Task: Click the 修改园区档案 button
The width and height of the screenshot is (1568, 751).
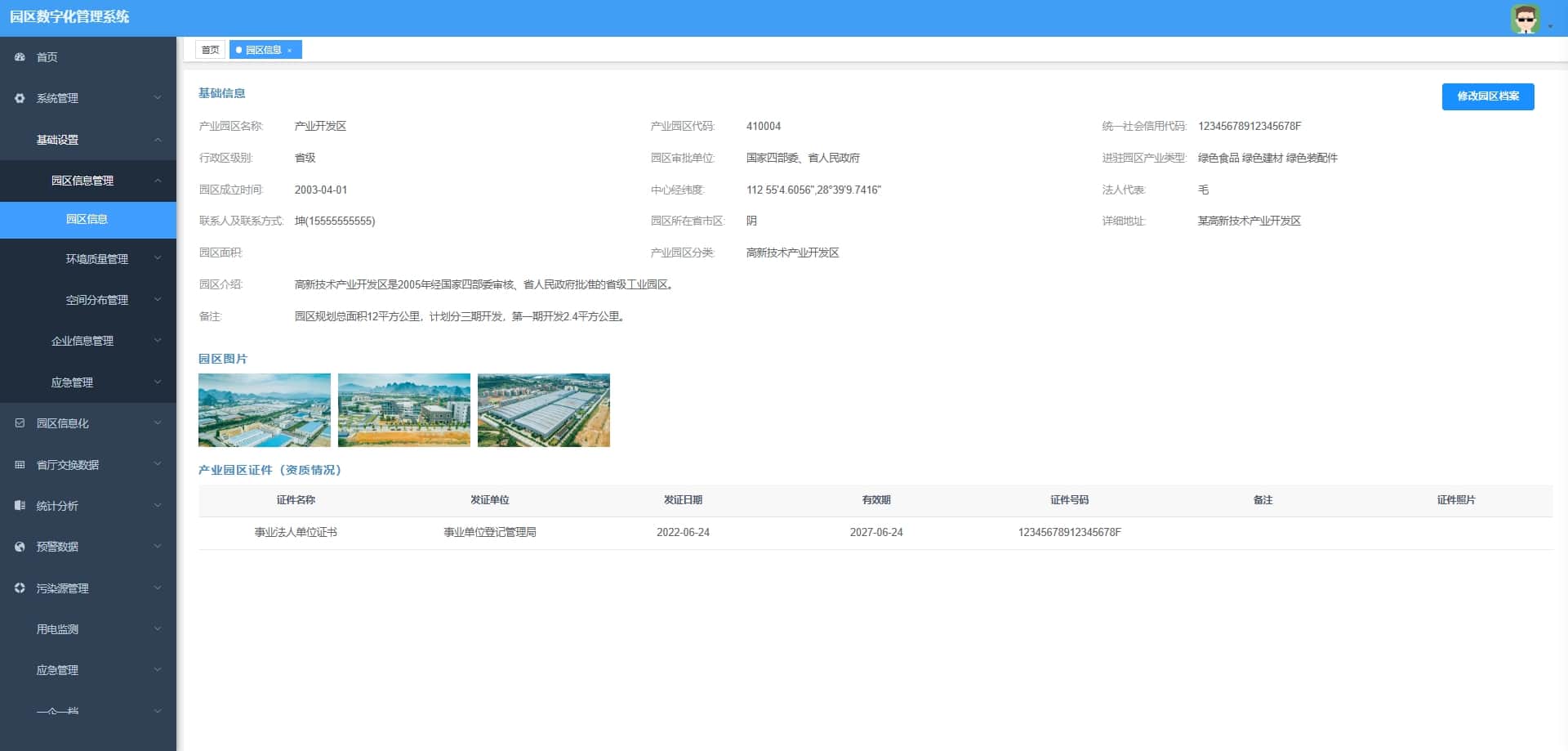Action: pyautogui.click(x=1488, y=96)
